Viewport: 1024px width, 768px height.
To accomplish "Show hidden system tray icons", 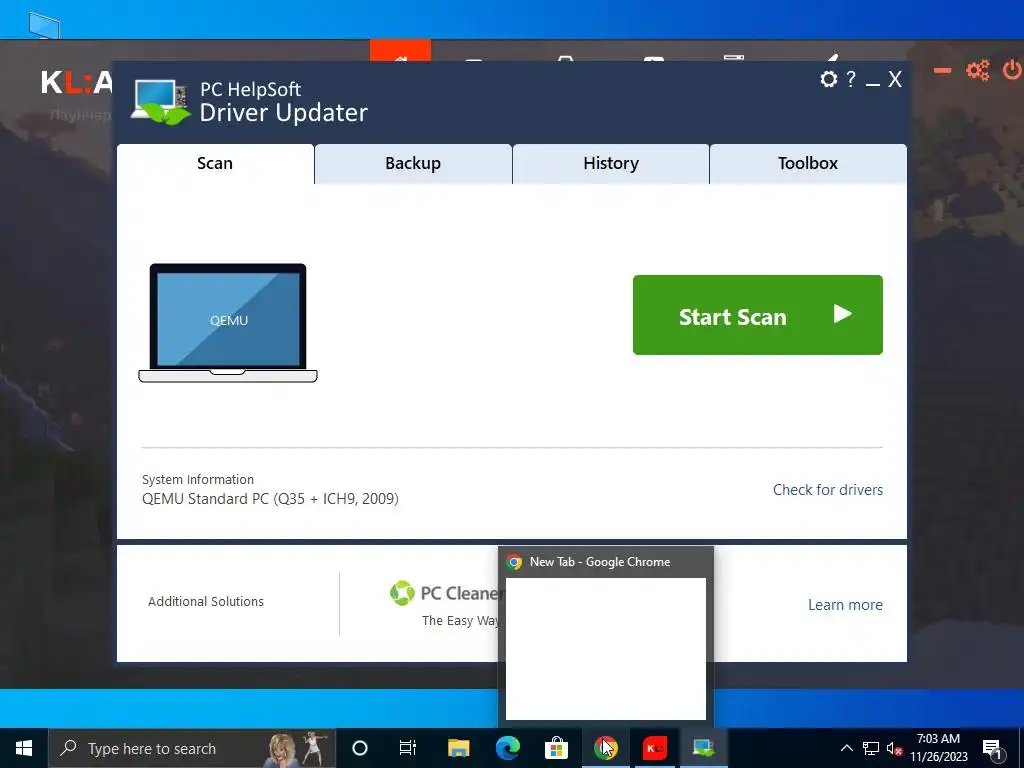I will click(846, 748).
